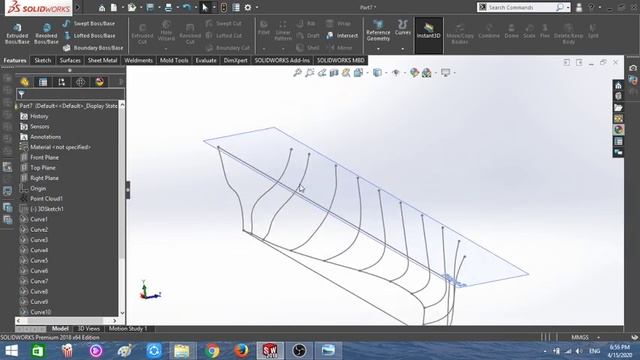Image resolution: width=640 pixels, height=360 pixels.
Task: Switch to Motion Study 1 tab
Action: pyautogui.click(x=128, y=329)
